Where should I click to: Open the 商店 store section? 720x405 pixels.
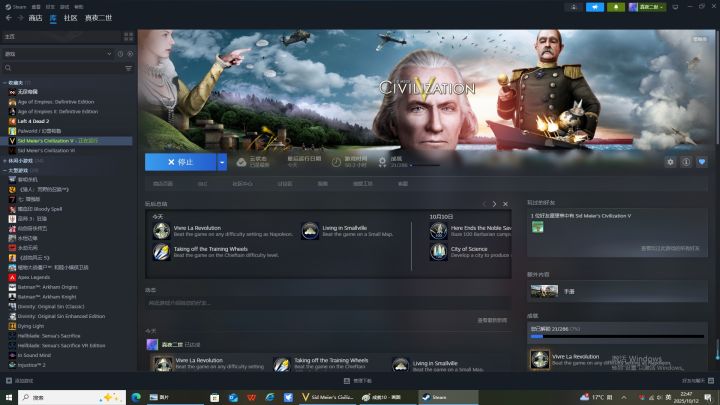tap(35, 18)
